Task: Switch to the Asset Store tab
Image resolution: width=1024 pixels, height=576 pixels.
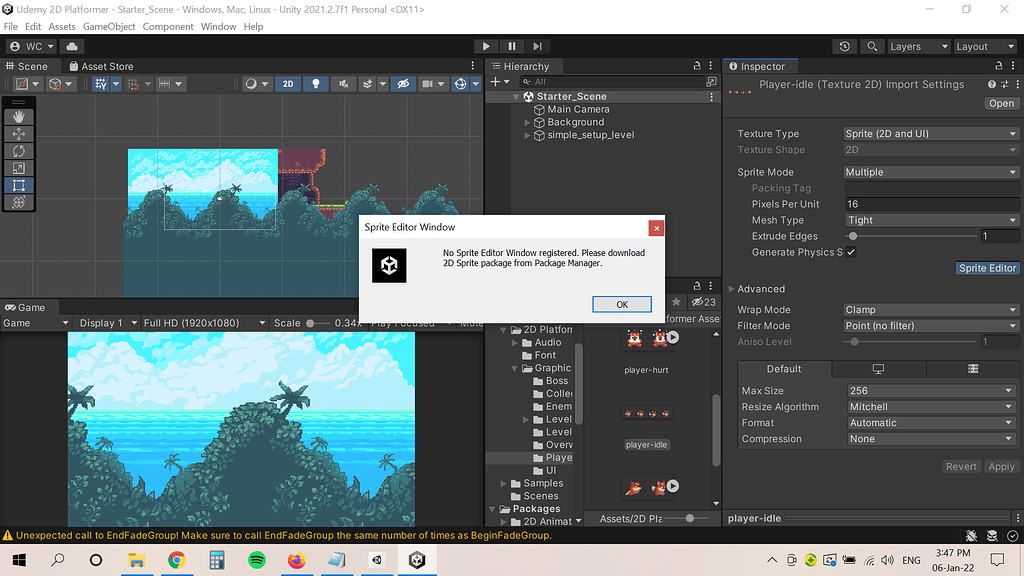Action: tap(105, 66)
